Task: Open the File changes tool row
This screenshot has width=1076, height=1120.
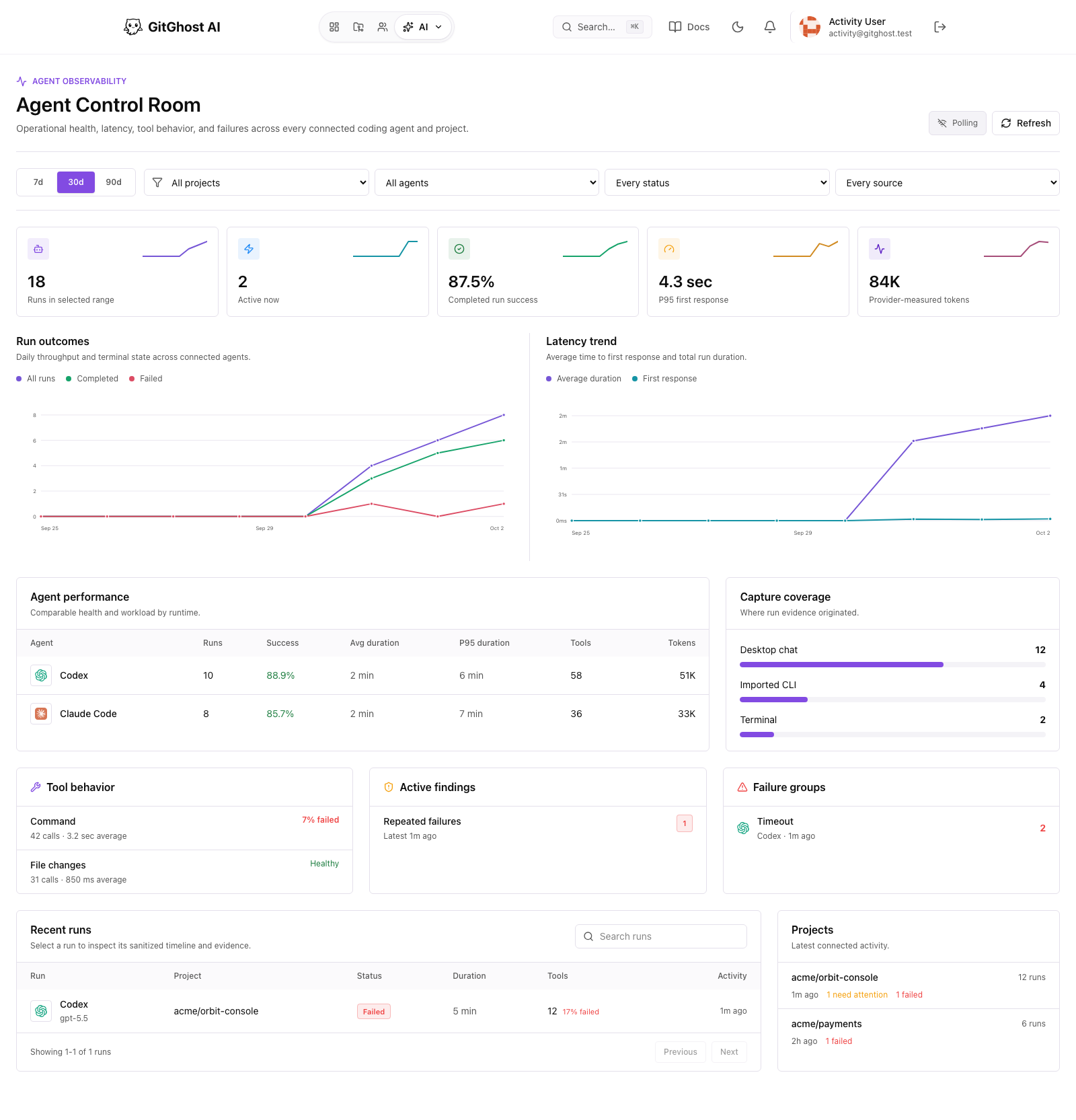Action: 184,872
